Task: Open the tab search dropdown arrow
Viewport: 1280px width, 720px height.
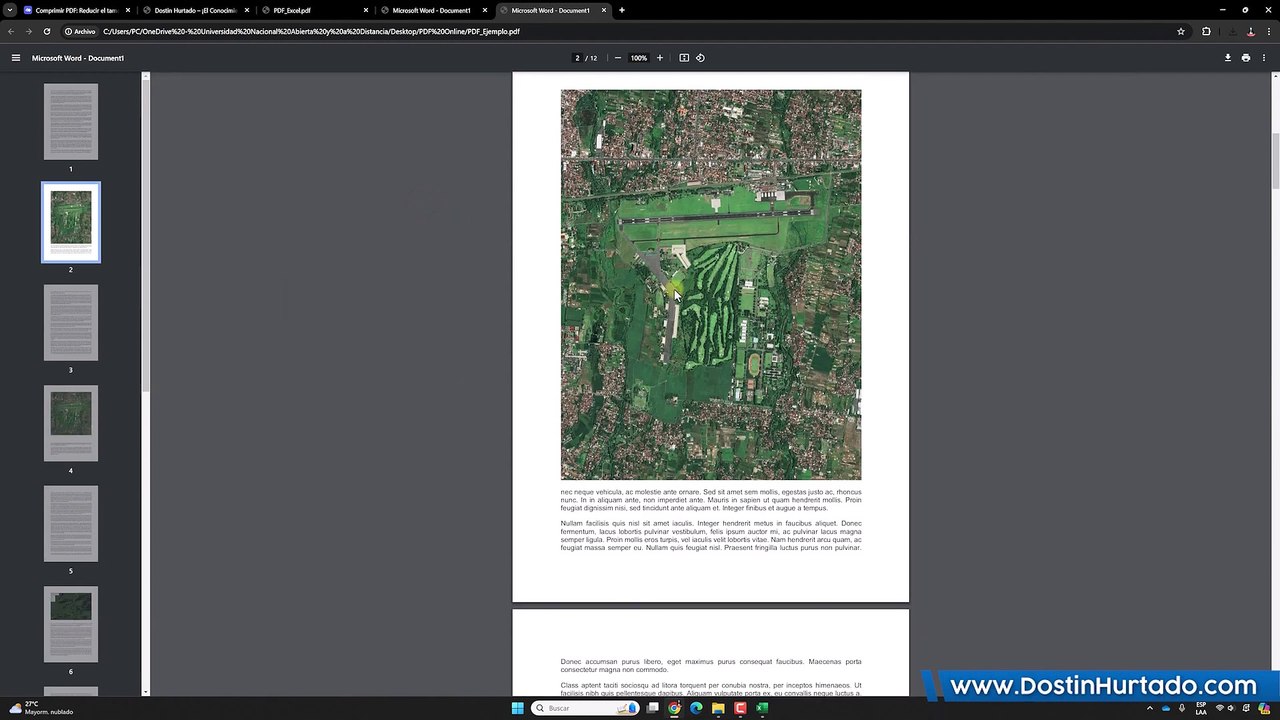Action: click(10, 10)
